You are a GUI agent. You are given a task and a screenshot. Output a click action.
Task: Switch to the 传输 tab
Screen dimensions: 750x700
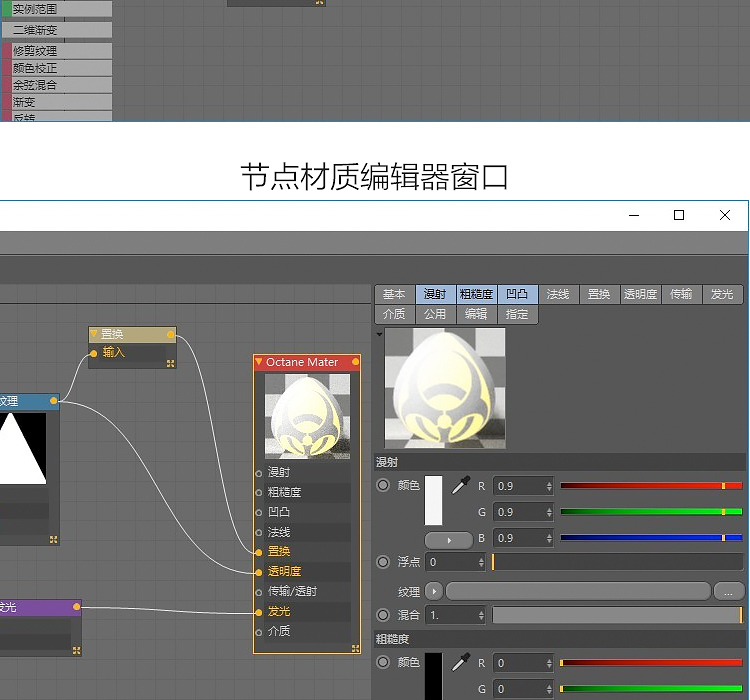[x=681, y=294]
